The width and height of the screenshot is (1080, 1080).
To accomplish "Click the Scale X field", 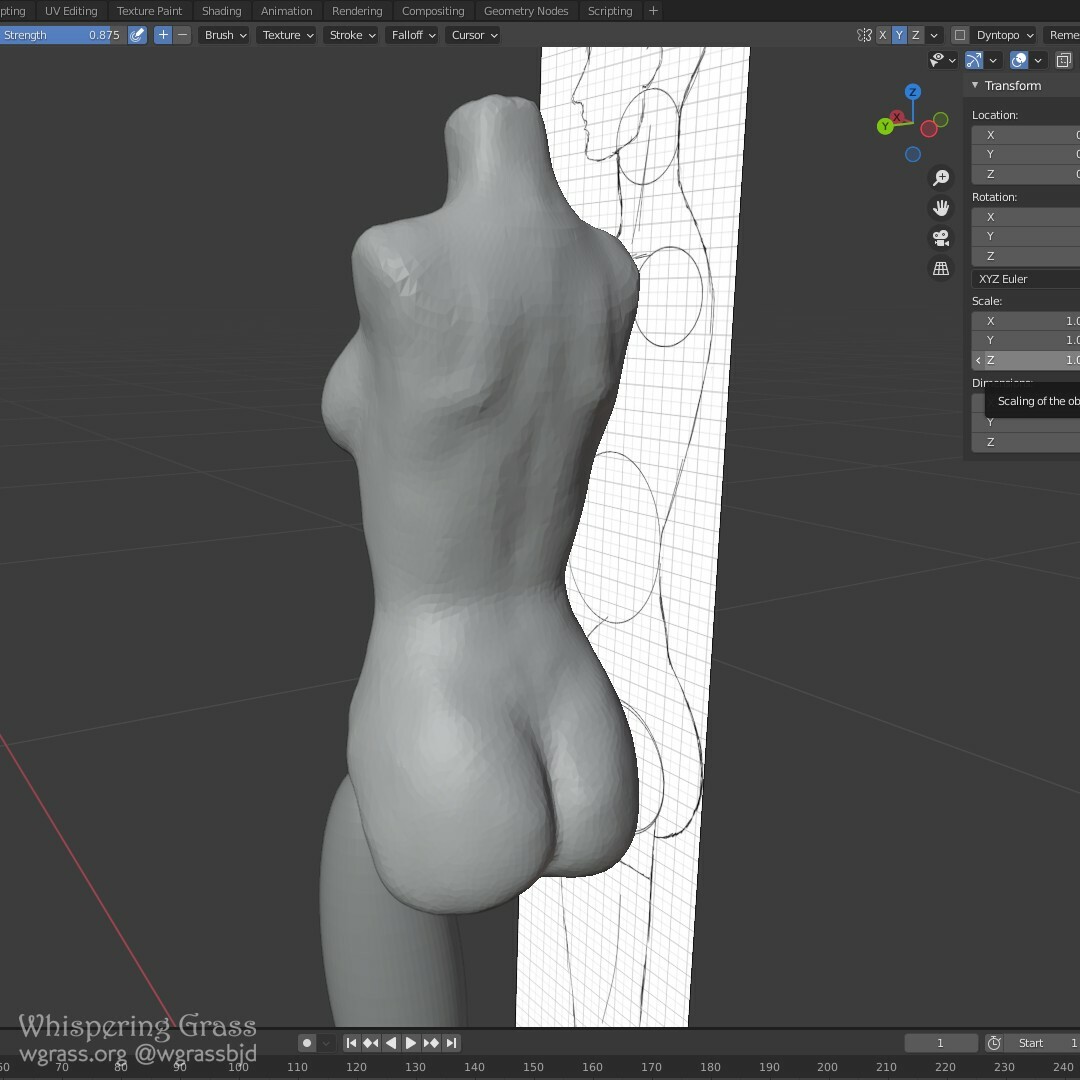I will 1026,321.
